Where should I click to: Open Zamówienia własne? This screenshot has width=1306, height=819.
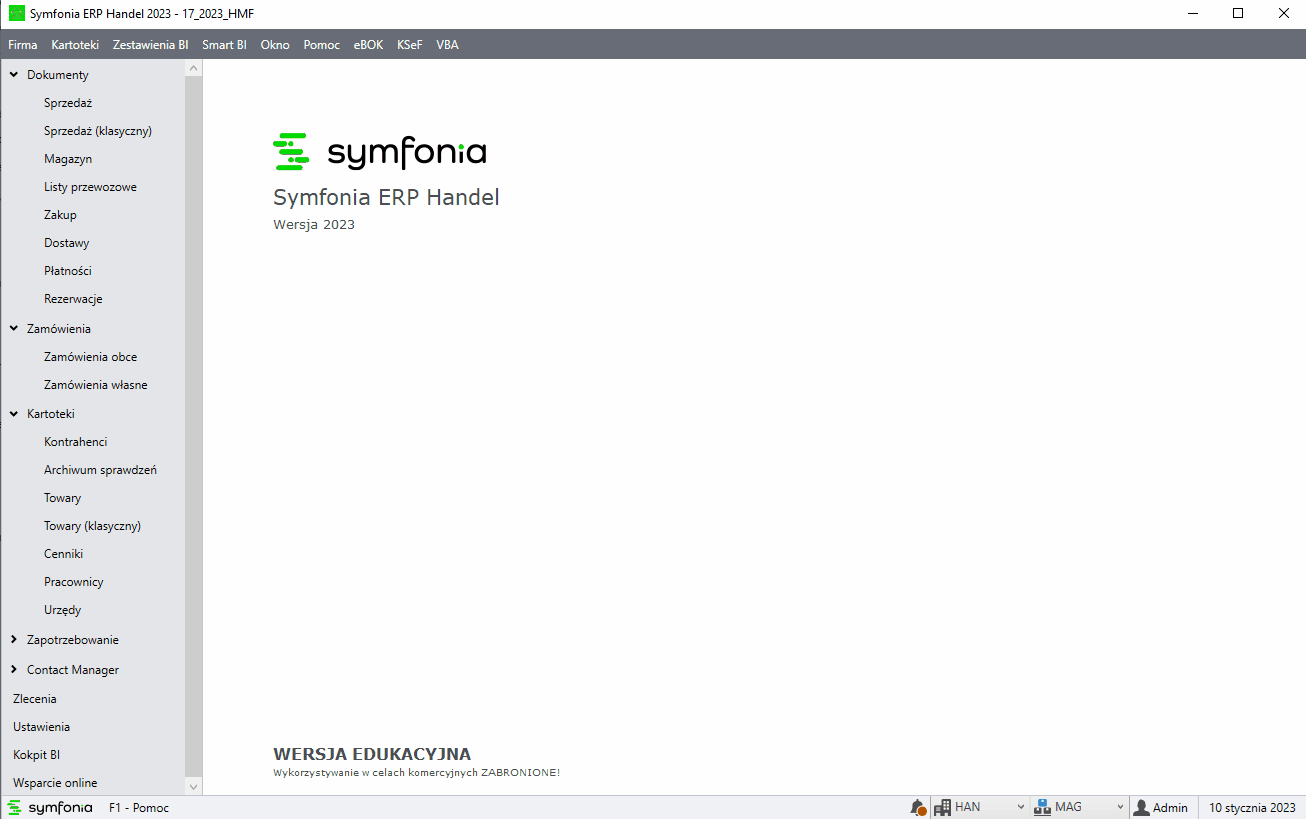coord(96,385)
